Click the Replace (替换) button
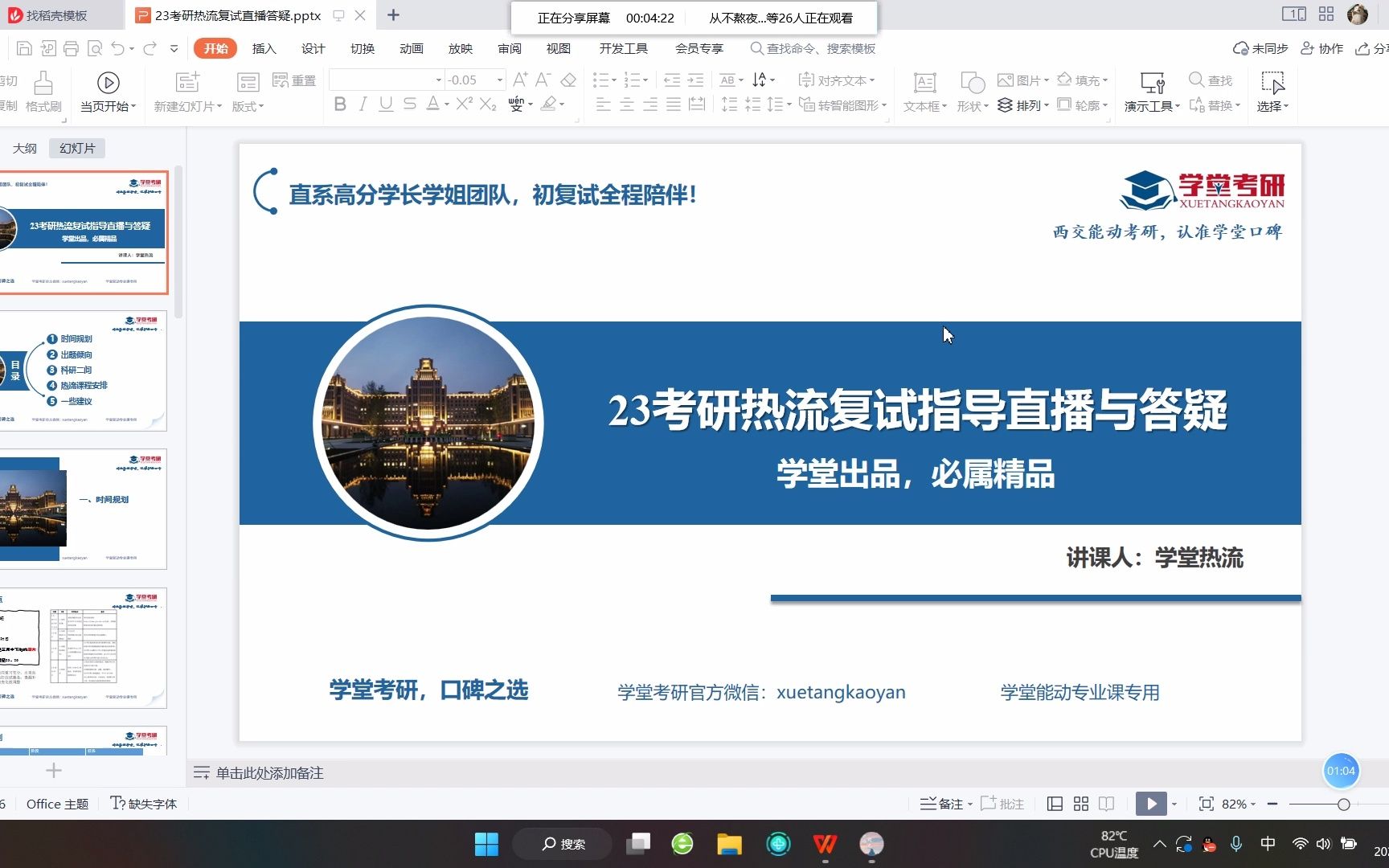Screen dimensions: 1389x868 pos(1215,105)
